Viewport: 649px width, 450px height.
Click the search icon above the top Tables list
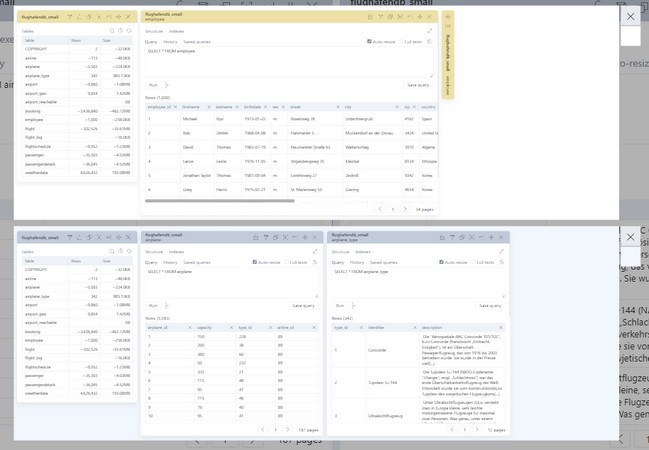[111, 31]
